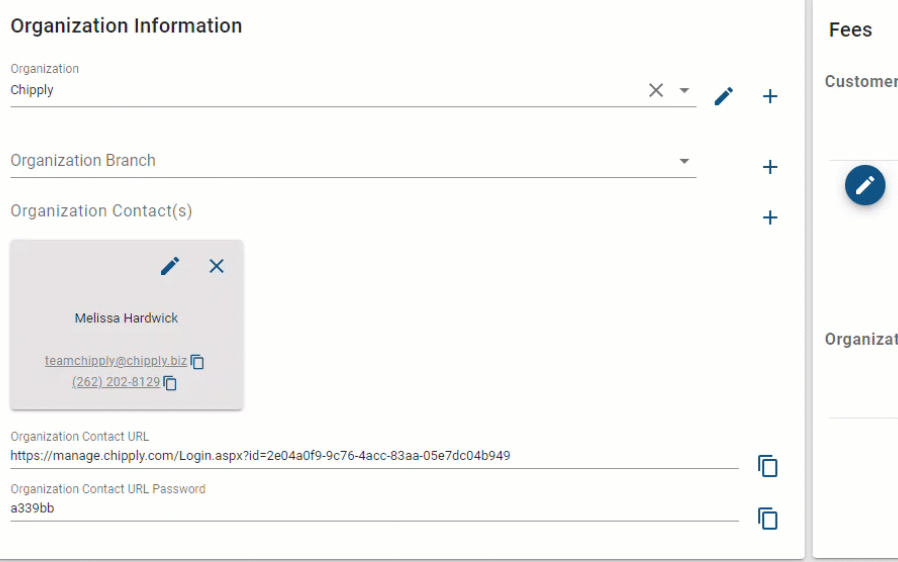Copy the phone number (262) 202-8129
Viewport: 898px width, 562px height.
(170, 383)
